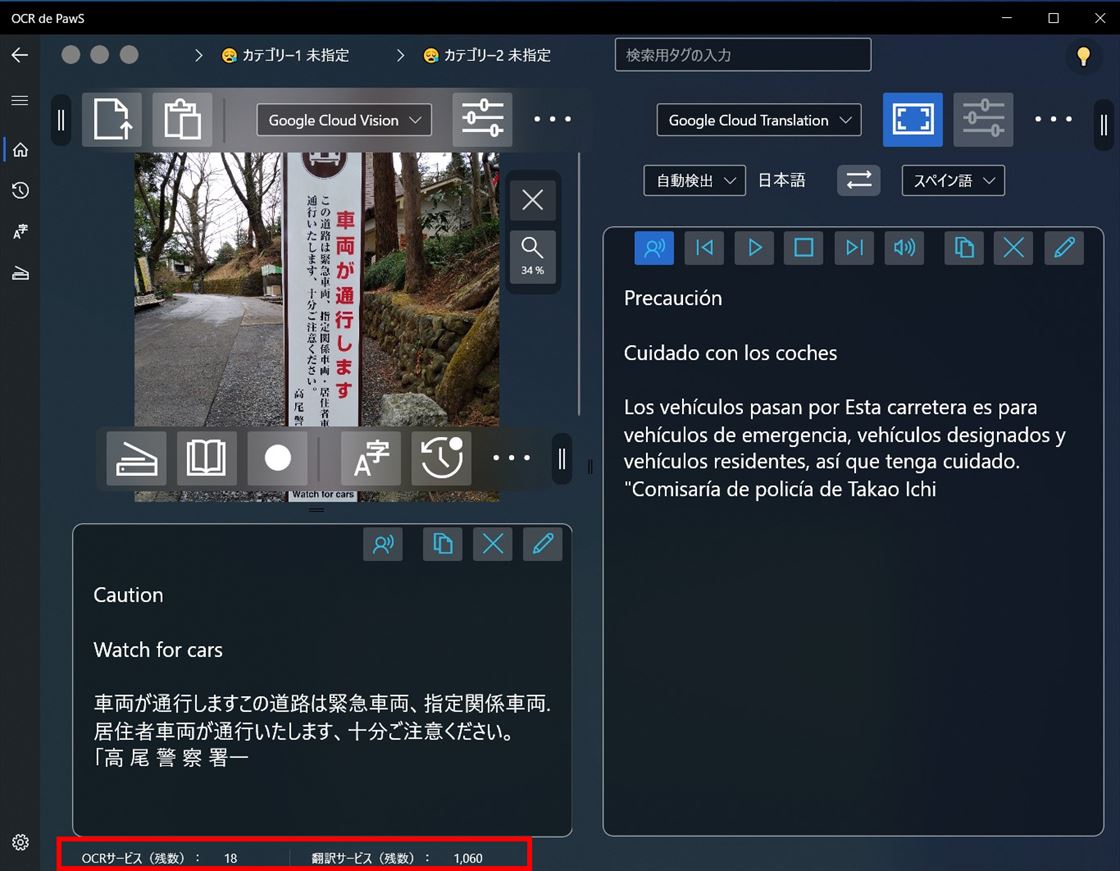Paste image from clipboard icon

182,120
